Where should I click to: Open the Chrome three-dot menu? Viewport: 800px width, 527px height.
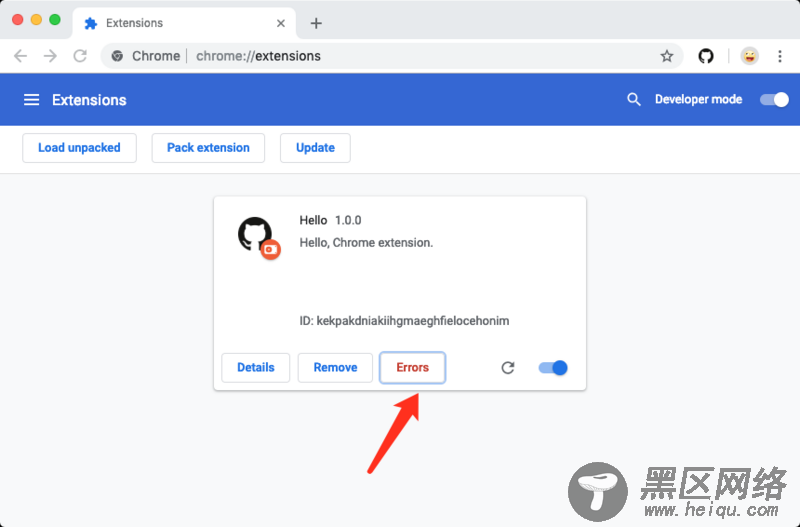click(x=780, y=56)
